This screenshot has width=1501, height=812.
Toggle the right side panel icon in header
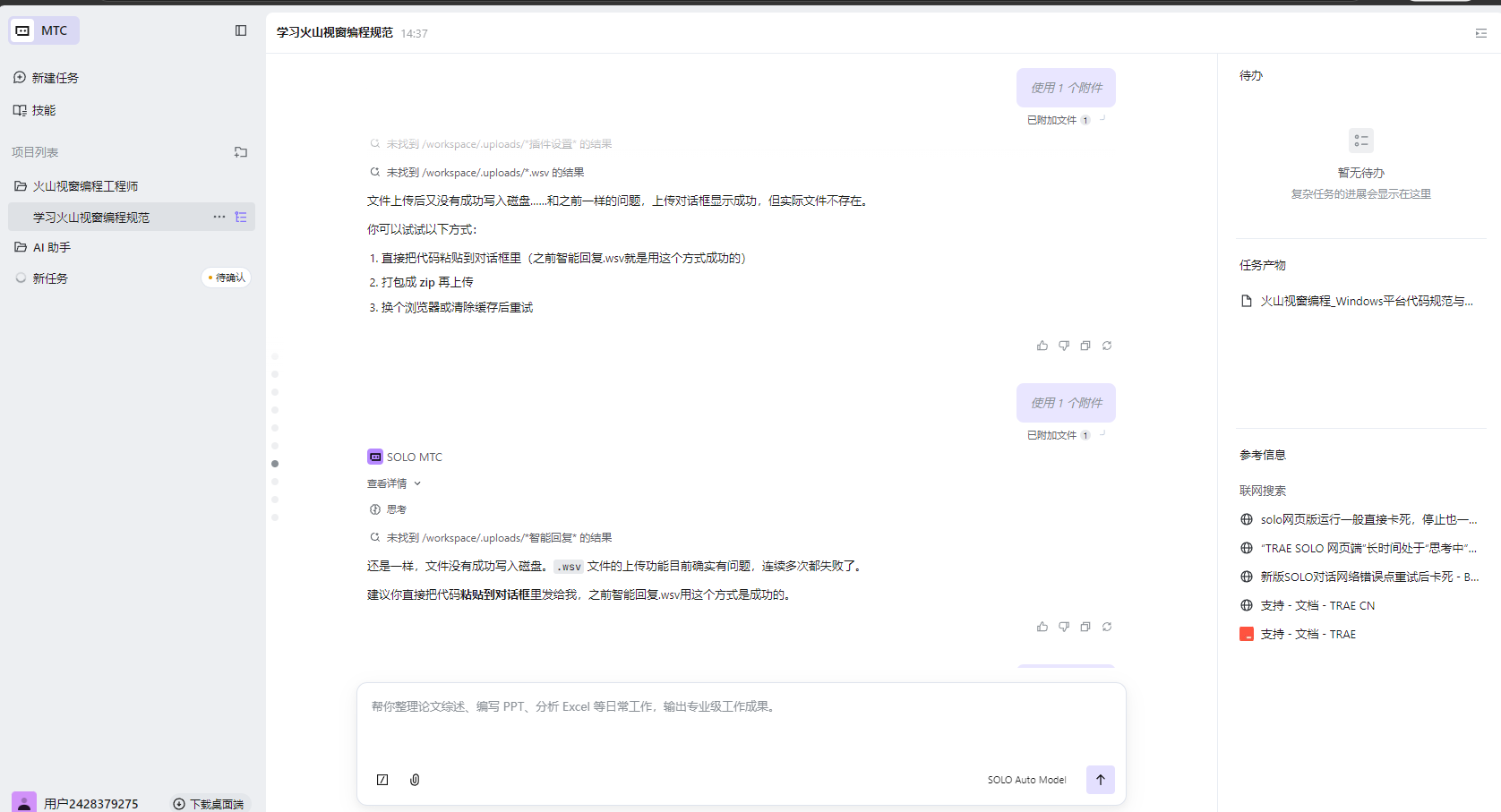pyautogui.click(x=1480, y=33)
